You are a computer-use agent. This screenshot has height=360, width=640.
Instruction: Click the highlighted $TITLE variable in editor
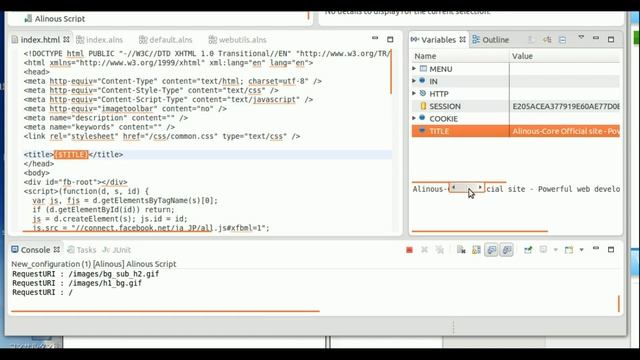71,154
